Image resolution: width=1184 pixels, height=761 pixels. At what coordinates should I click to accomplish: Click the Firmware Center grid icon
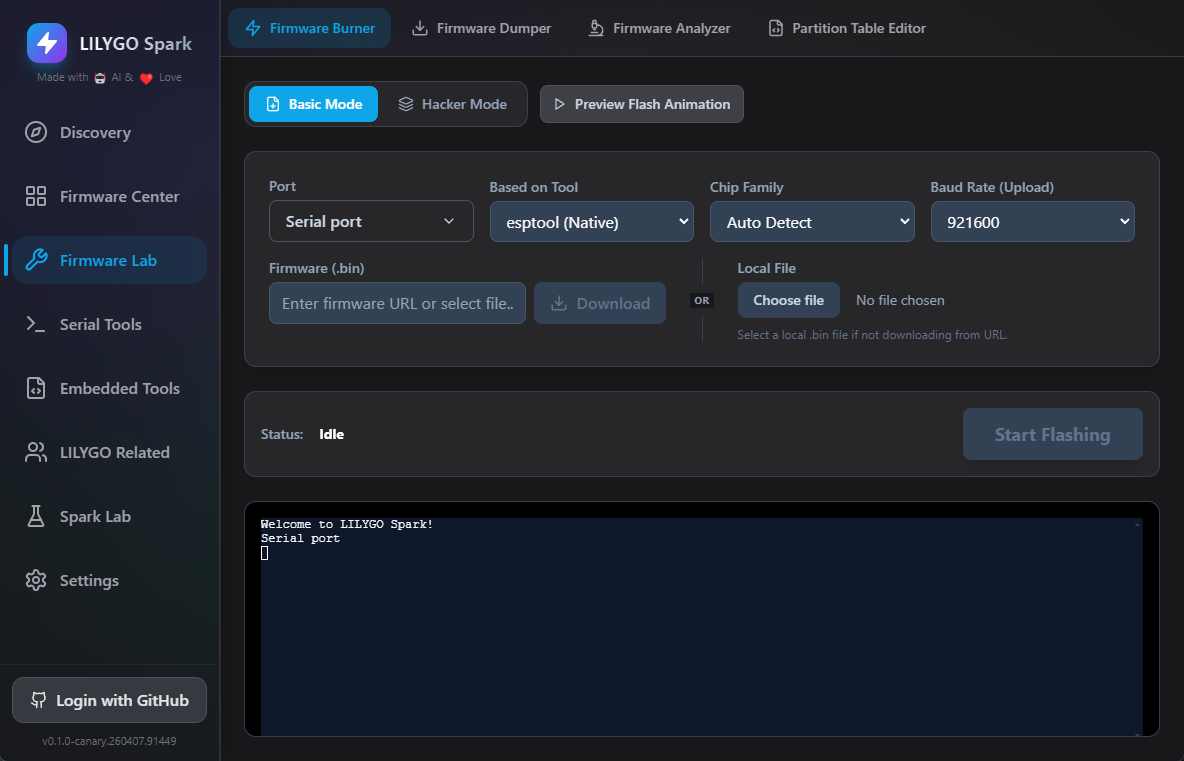pyautogui.click(x=36, y=197)
